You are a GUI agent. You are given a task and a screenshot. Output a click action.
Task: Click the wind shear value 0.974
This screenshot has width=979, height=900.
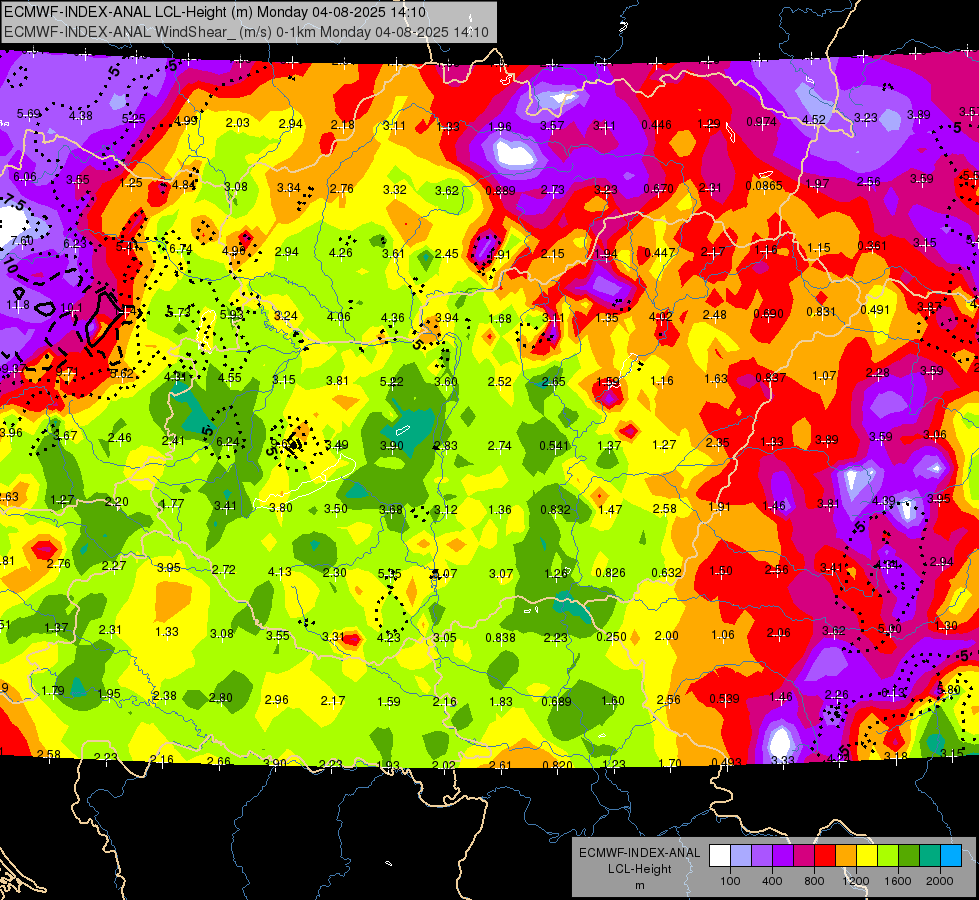click(761, 121)
